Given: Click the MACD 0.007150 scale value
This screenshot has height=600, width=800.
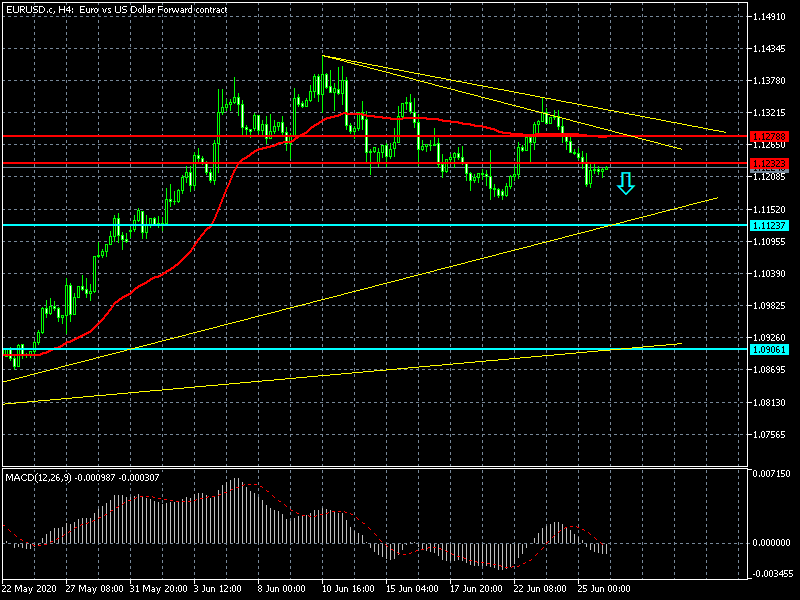Looking at the screenshot, I should [771, 473].
